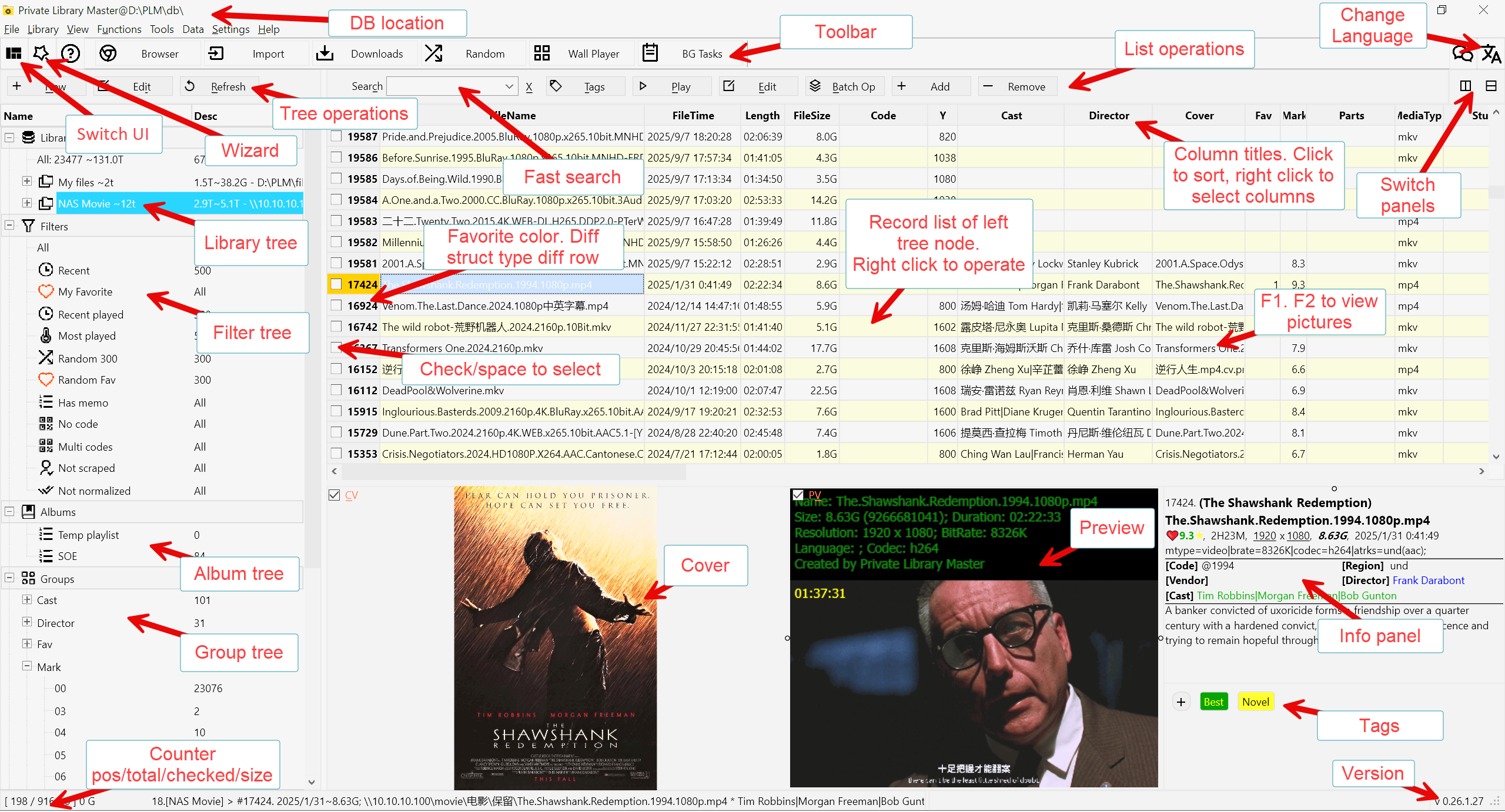Click the Random shuffle toolbar icon
1505x812 pixels.
(x=433, y=53)
